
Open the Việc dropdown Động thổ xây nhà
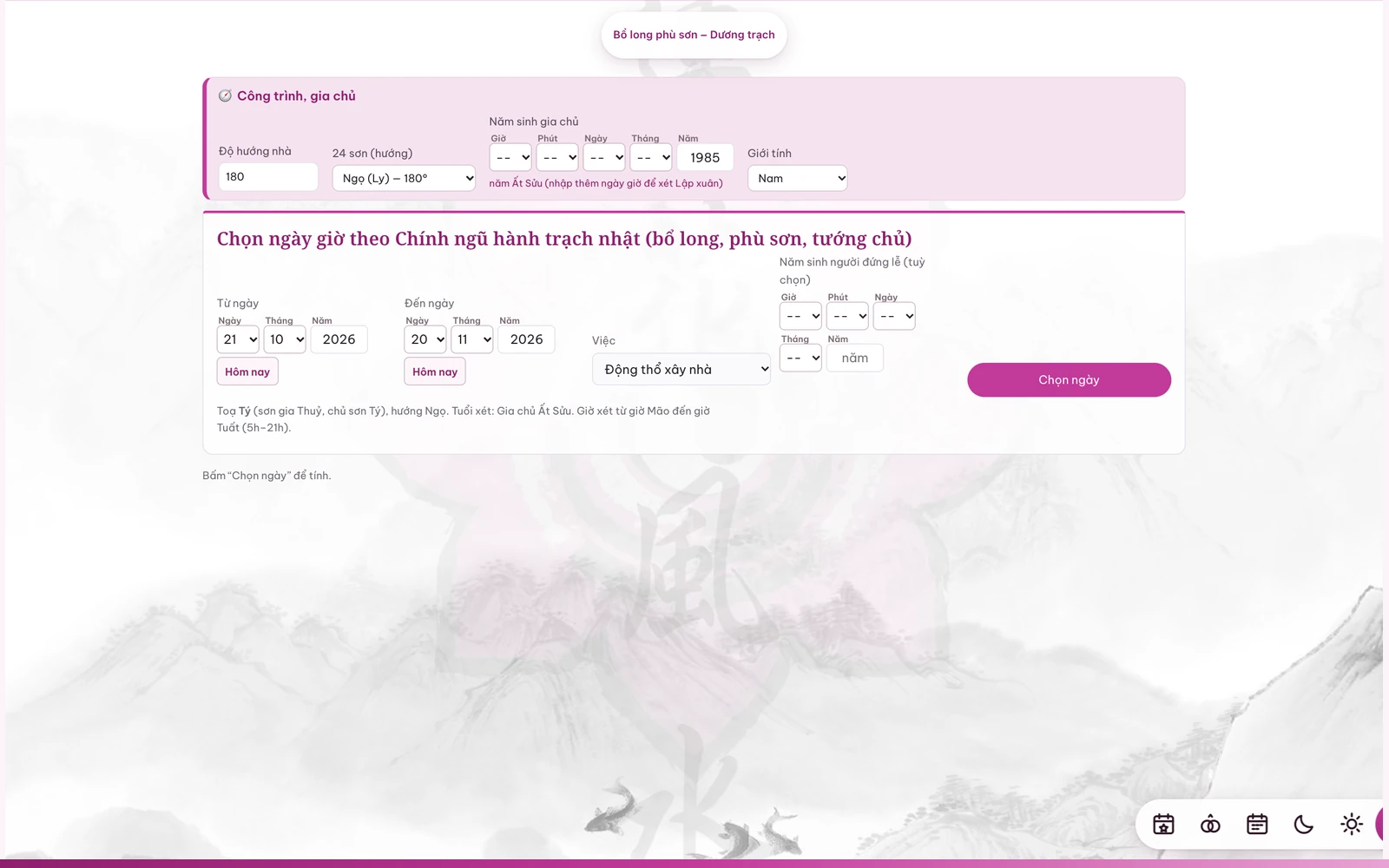coord(681,369)
